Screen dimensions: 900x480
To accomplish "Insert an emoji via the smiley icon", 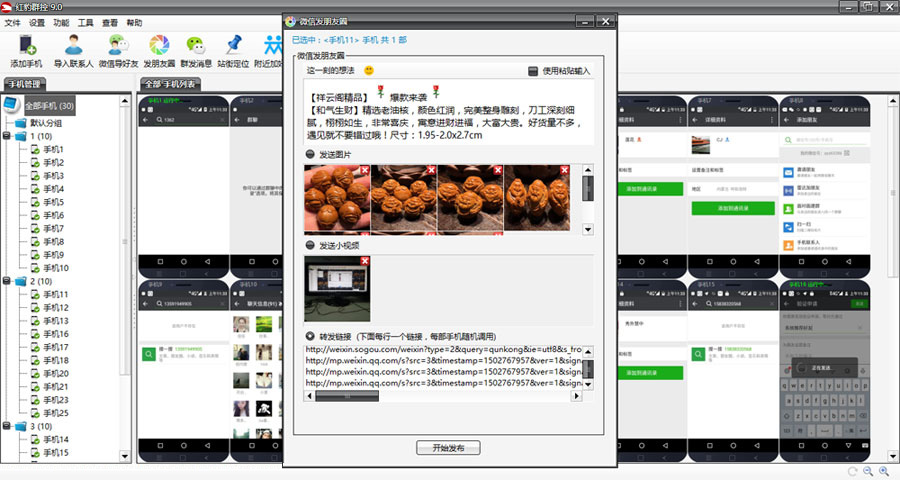I will (x=369, y=70).
